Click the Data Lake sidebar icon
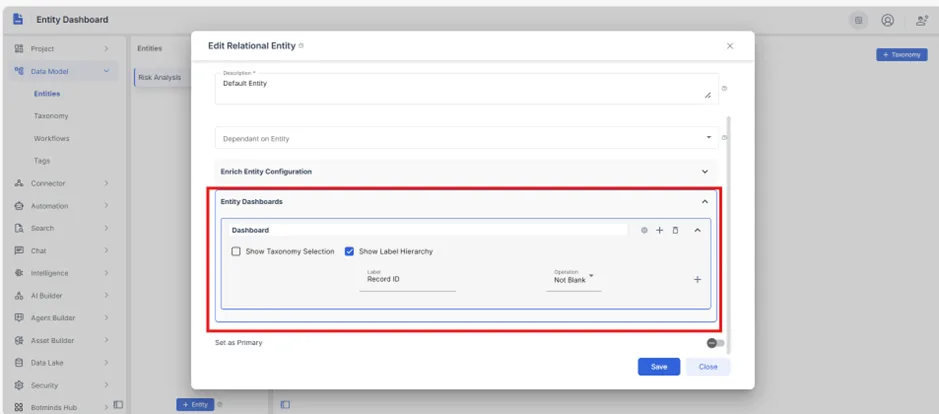Viewport: 939px width, 414px height. pyautogui.click(x=19, y=362)
